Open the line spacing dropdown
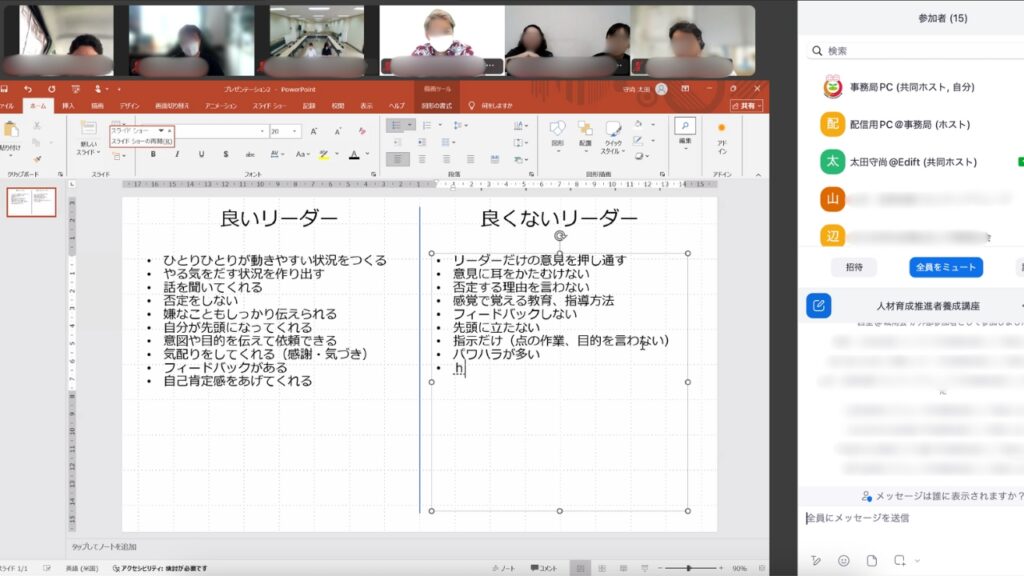The width and height of the screenshot is (1024, 576). pos(460,125)
